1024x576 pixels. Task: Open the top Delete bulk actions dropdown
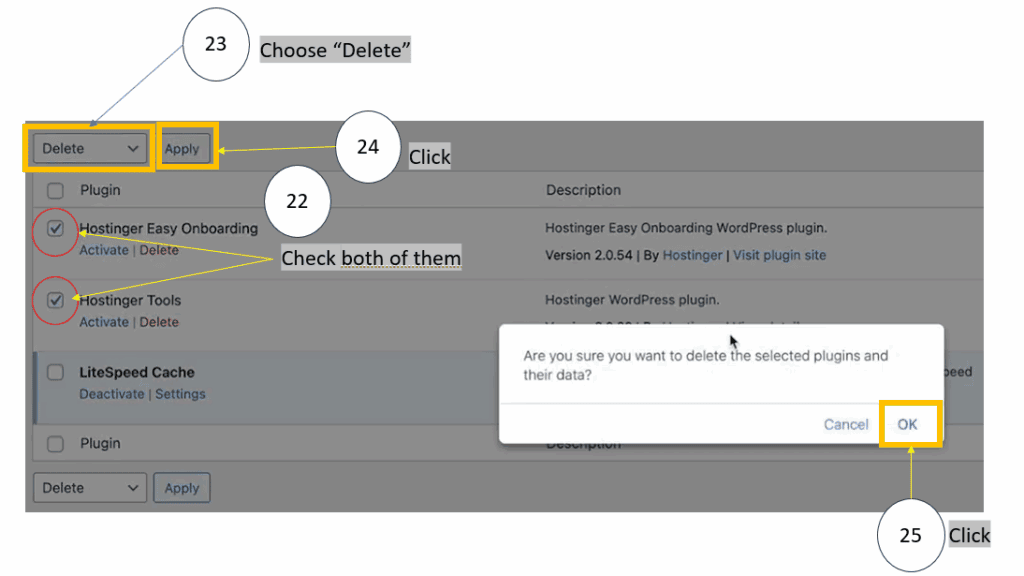point(90,149)
